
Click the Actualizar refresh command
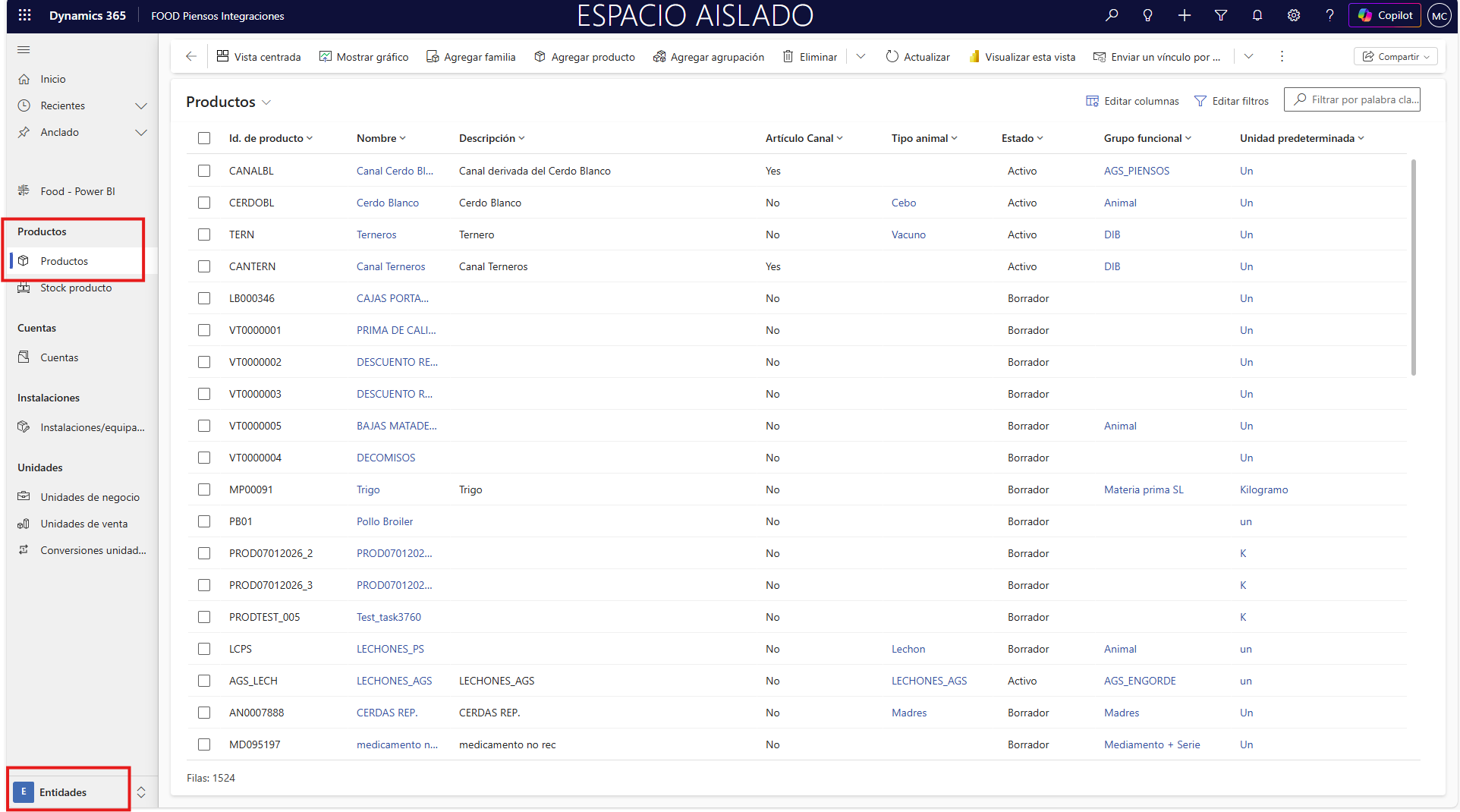coord(918,57)
